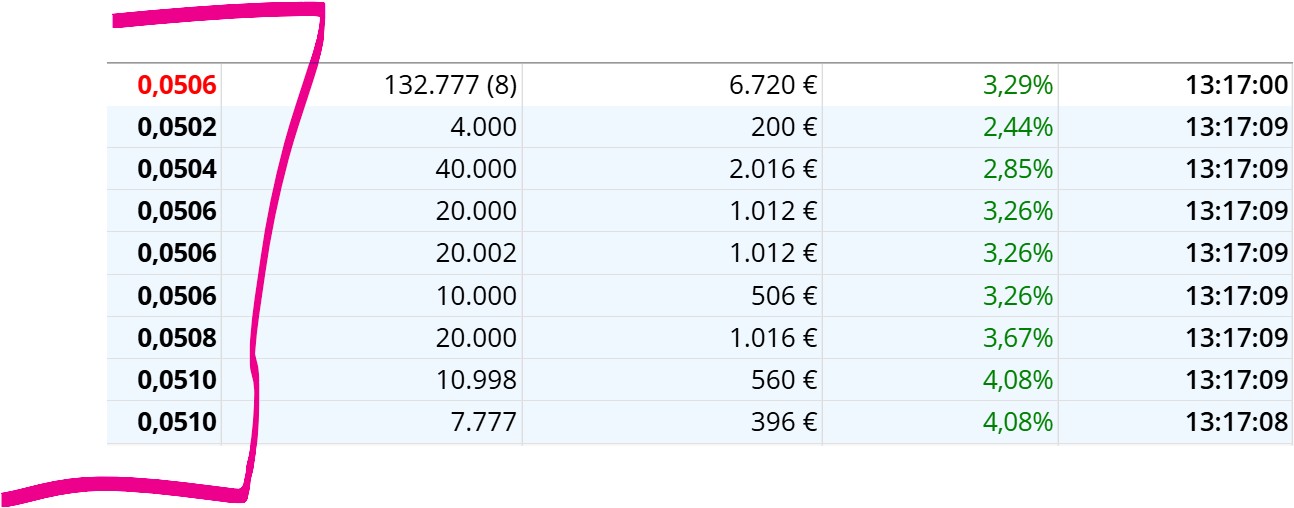Screen dimensions: 1294x508
Task: Click the 4.000 volume entry
Action: (485, 128)
